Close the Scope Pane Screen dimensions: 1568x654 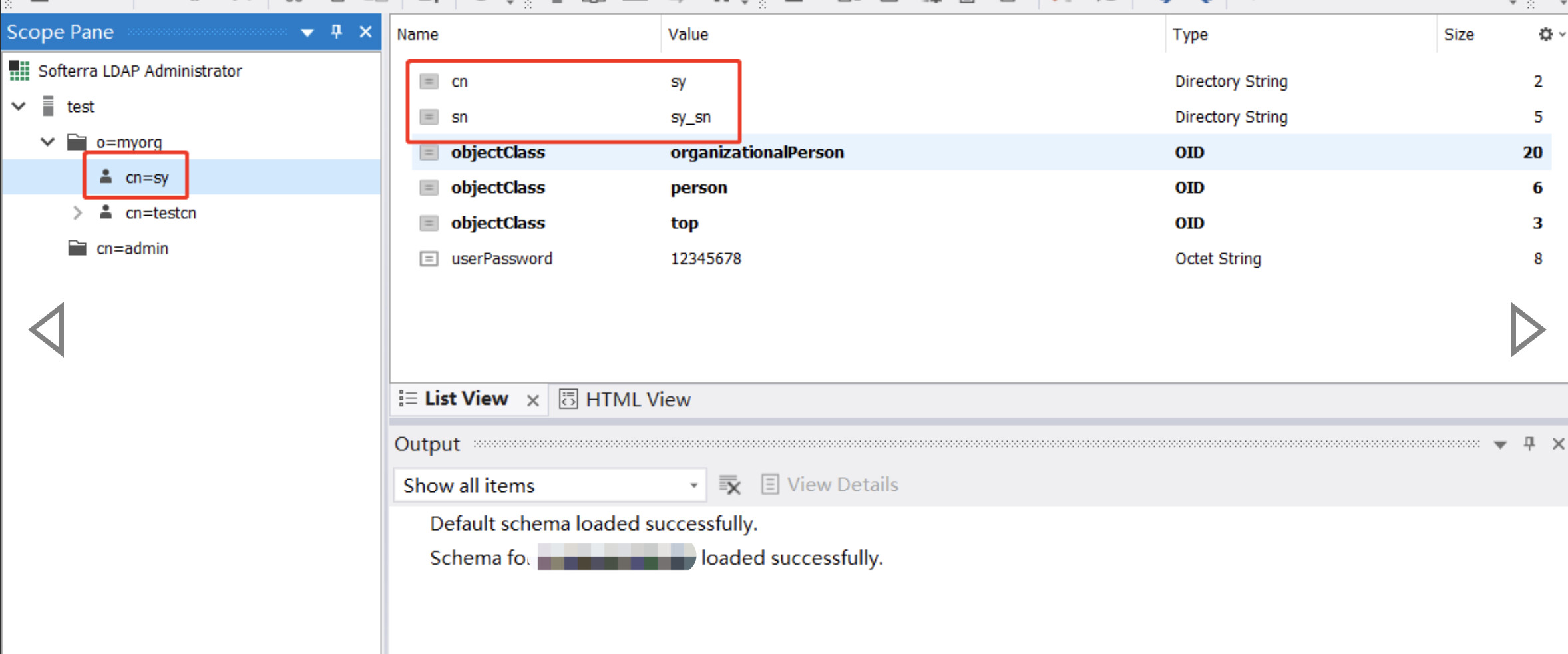[365, 31]
